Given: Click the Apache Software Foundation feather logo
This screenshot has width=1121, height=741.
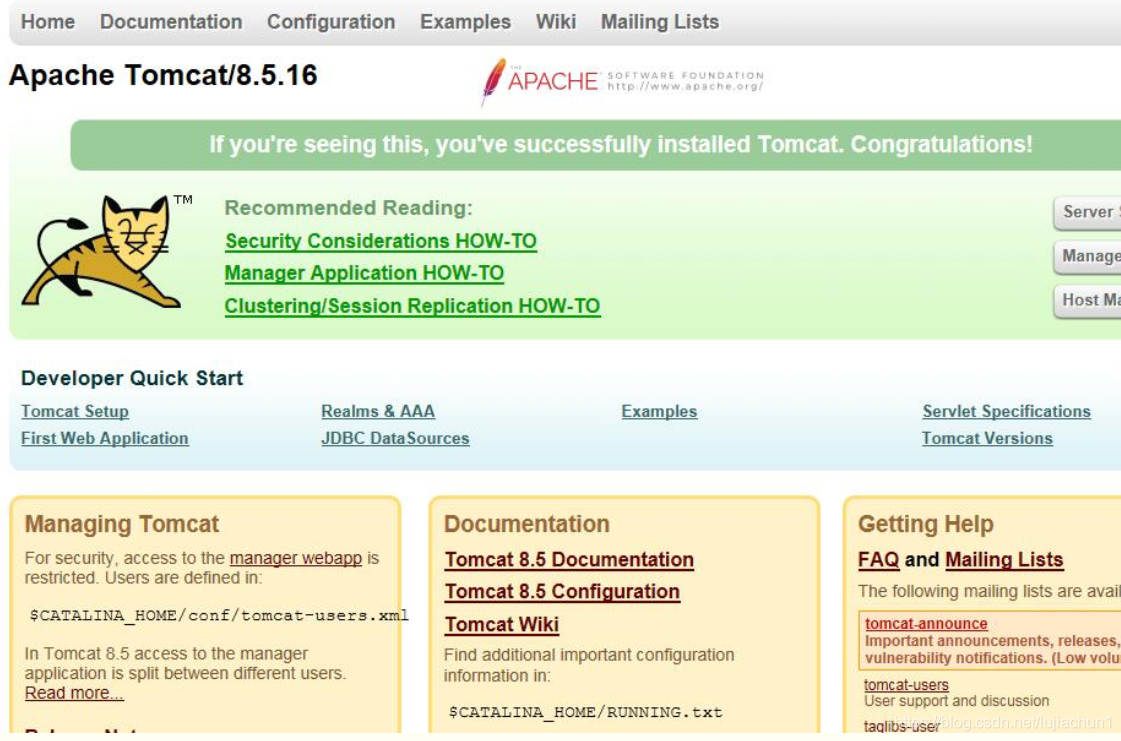Looking at the screenshot, I should 623,81.
